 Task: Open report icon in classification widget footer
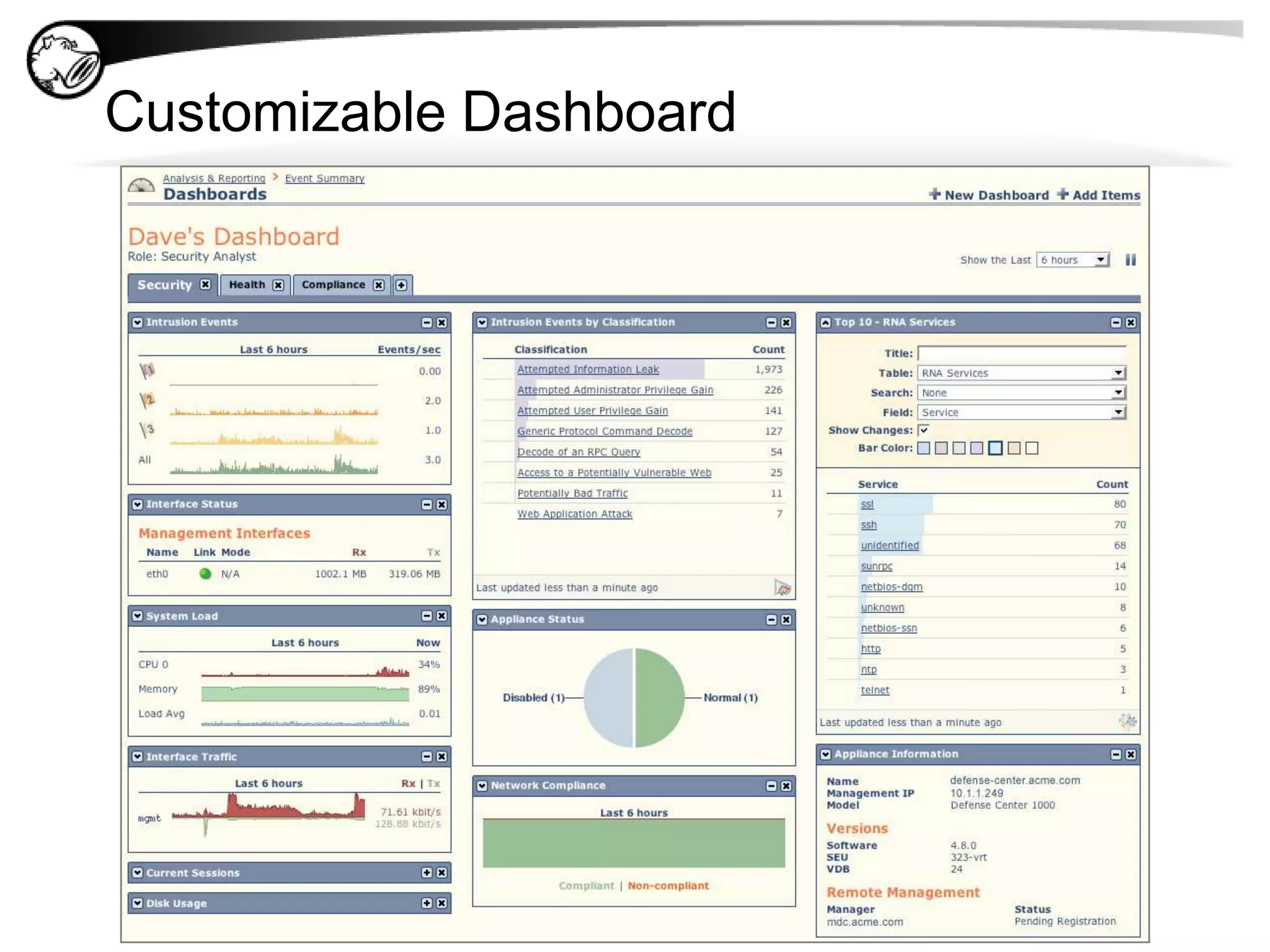(783, 587)
